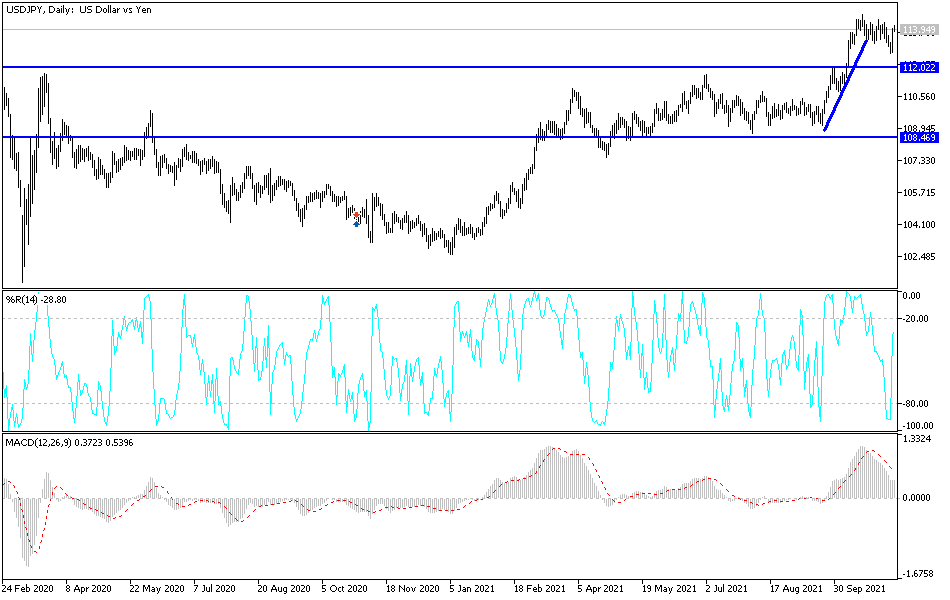Select the blue buy arrow marker on the chart

[356, 224]
